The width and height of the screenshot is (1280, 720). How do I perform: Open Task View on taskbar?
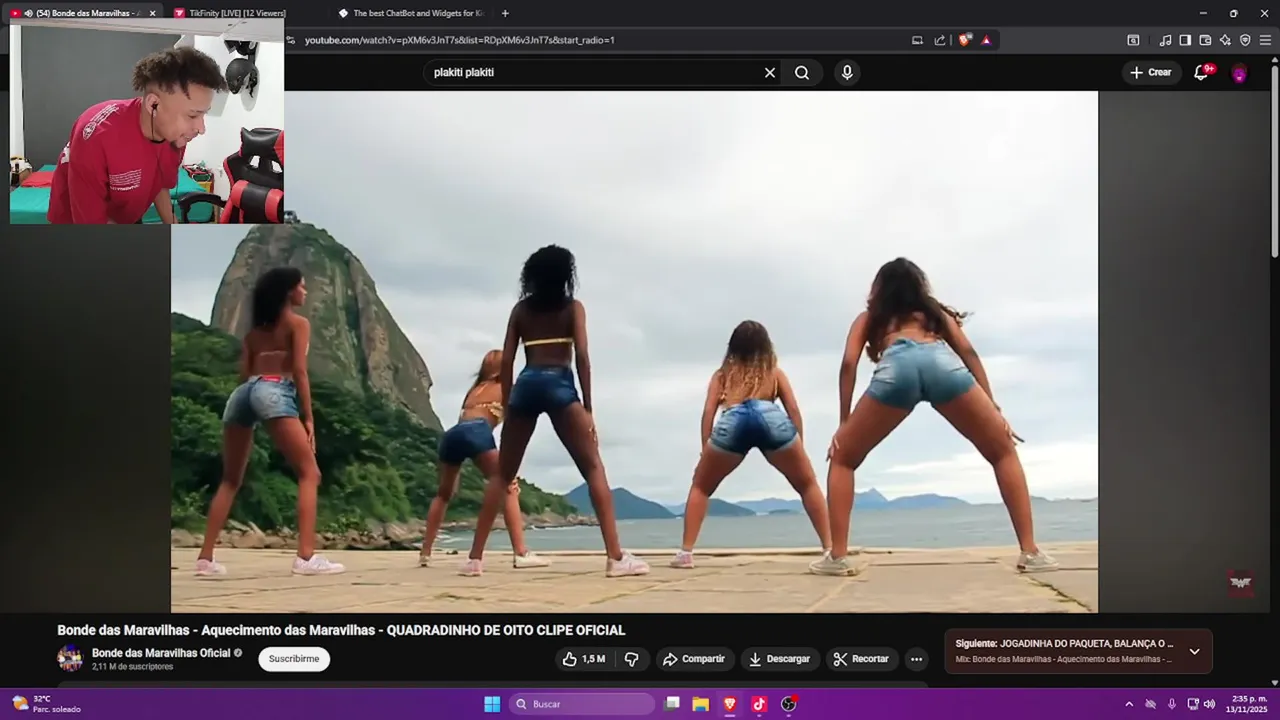[672, 704]
